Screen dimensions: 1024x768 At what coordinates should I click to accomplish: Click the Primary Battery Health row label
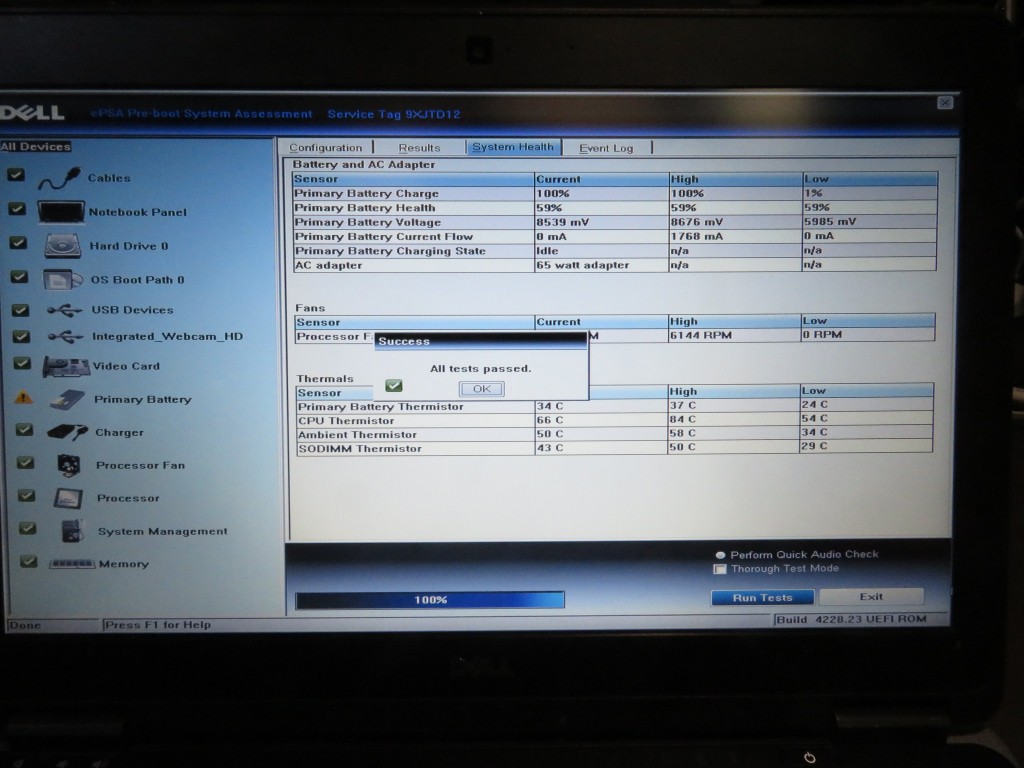tap(364, 208)
